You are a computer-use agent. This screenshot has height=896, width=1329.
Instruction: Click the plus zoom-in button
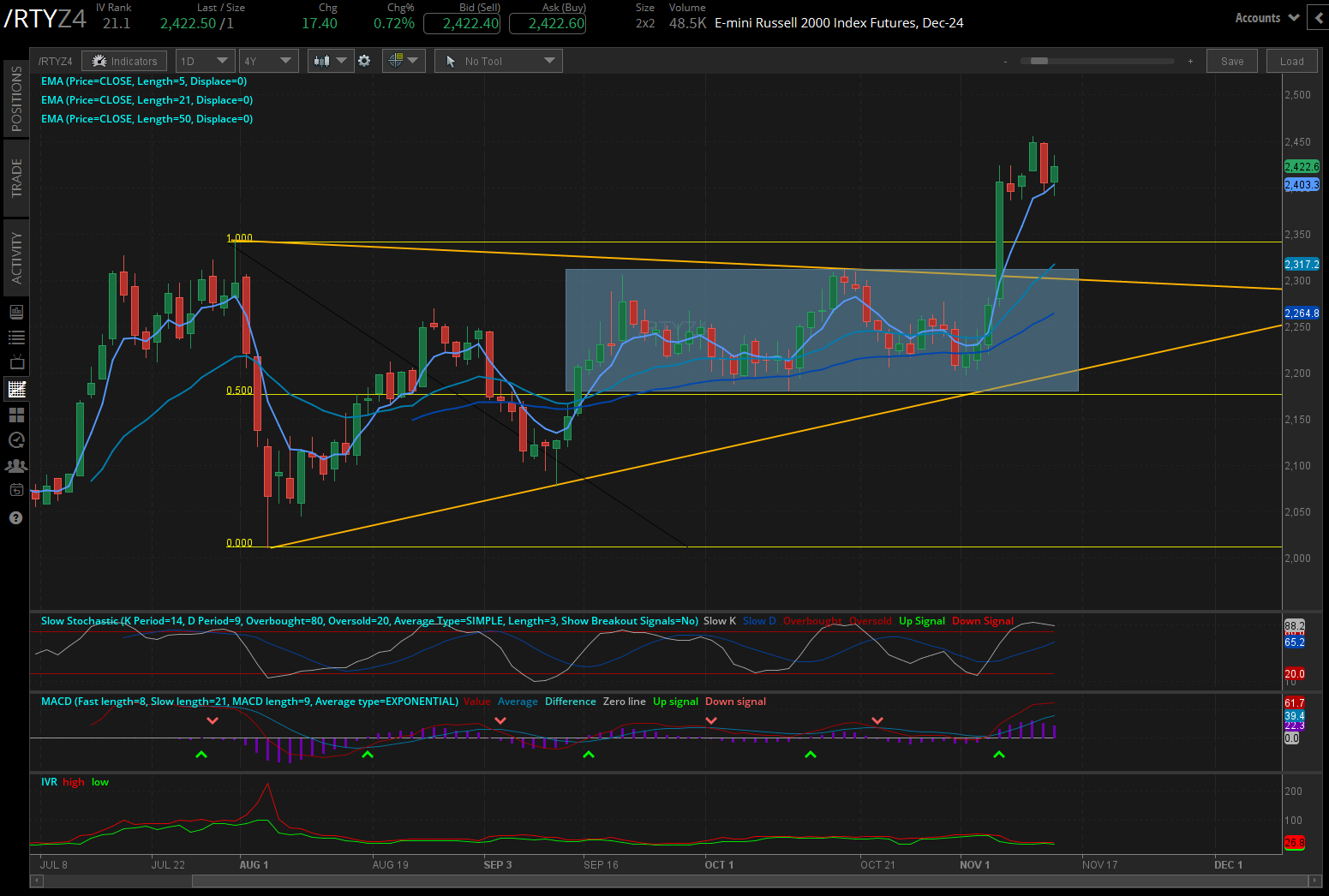[x=1190, y=62]
